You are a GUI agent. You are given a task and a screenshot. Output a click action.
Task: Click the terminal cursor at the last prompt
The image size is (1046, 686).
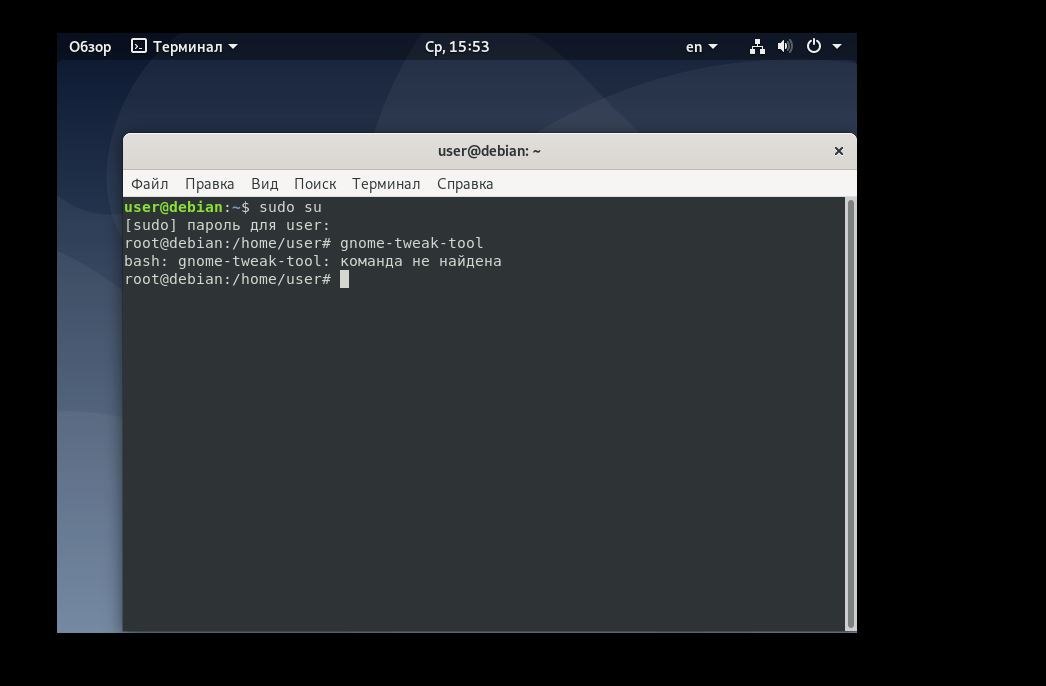(x=344, y=280)
